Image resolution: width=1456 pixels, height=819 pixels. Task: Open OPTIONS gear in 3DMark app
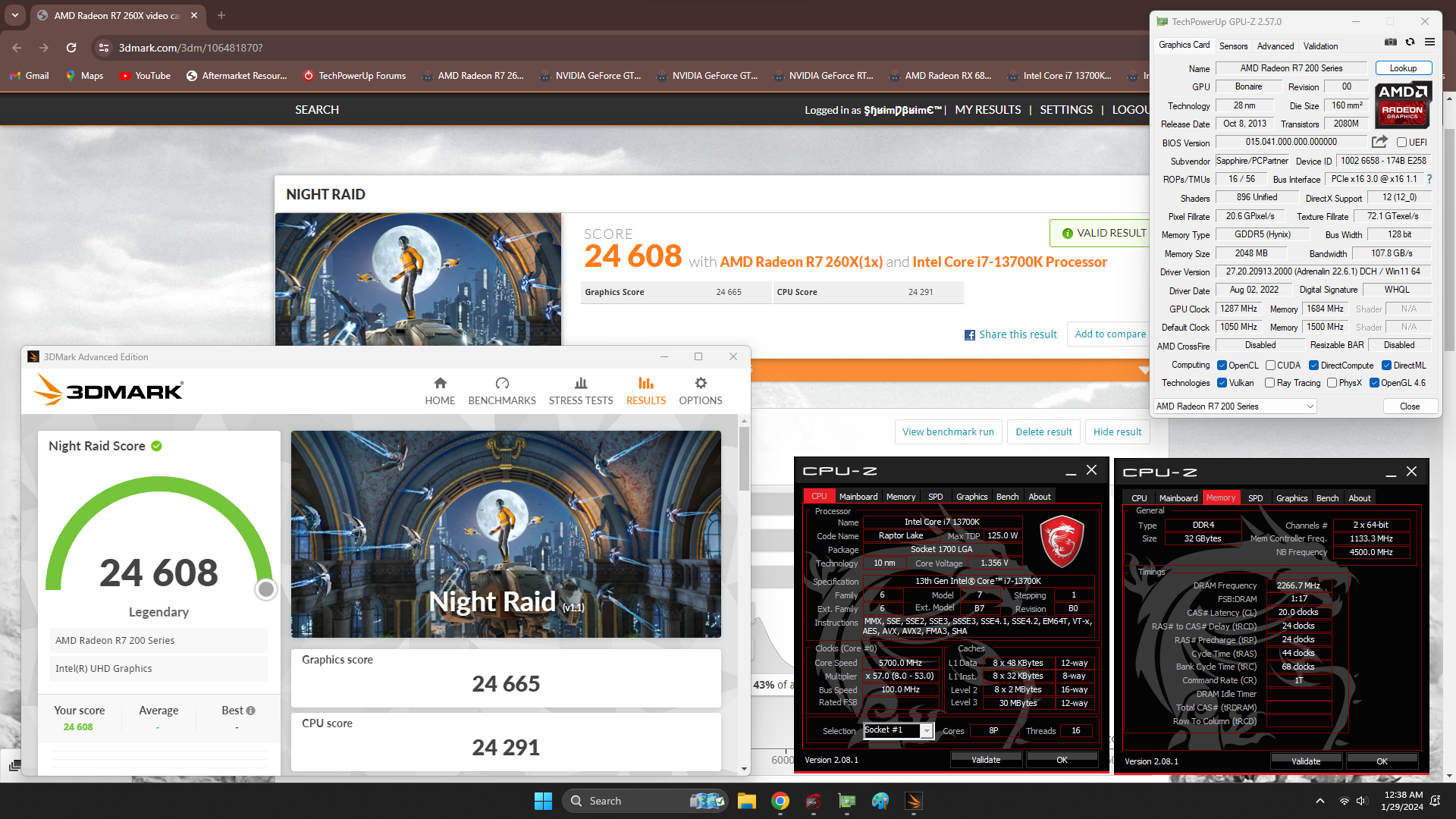tap(701, 391)
